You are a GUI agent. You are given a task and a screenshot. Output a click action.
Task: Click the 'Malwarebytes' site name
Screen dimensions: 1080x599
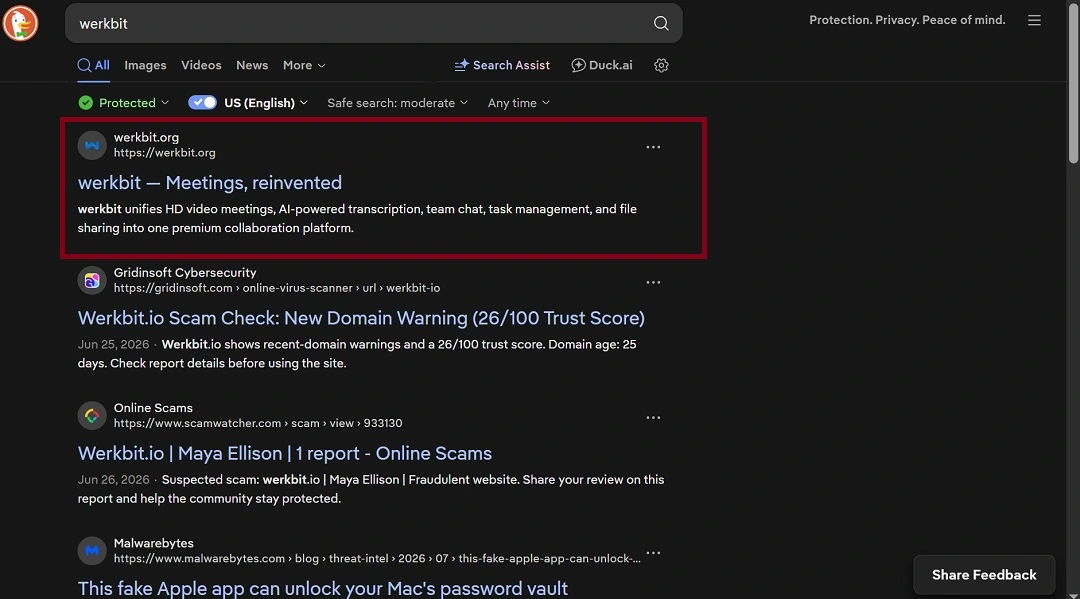[154, 543]
